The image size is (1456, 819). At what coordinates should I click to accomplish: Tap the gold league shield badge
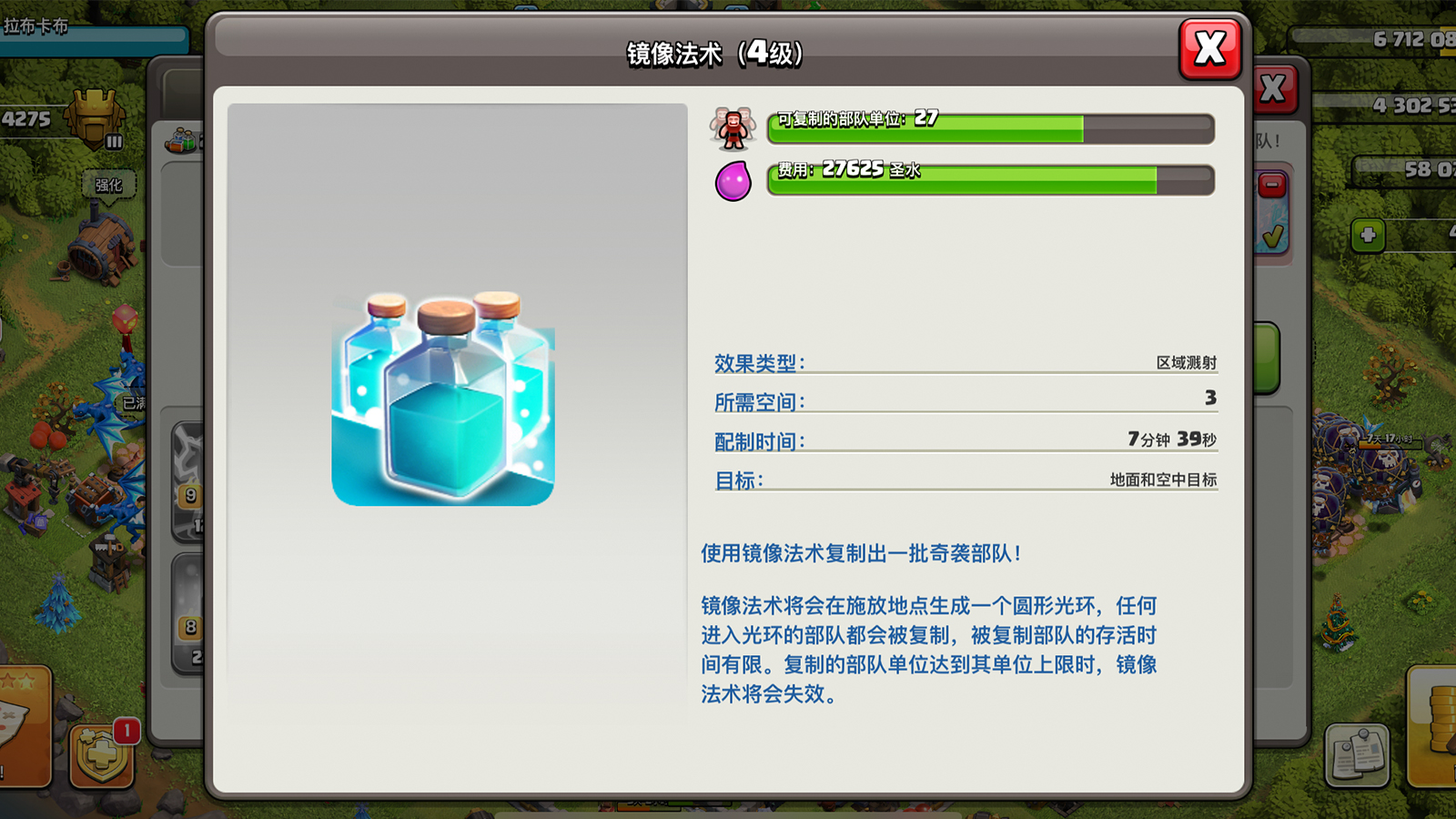click(x=96, y=119)
